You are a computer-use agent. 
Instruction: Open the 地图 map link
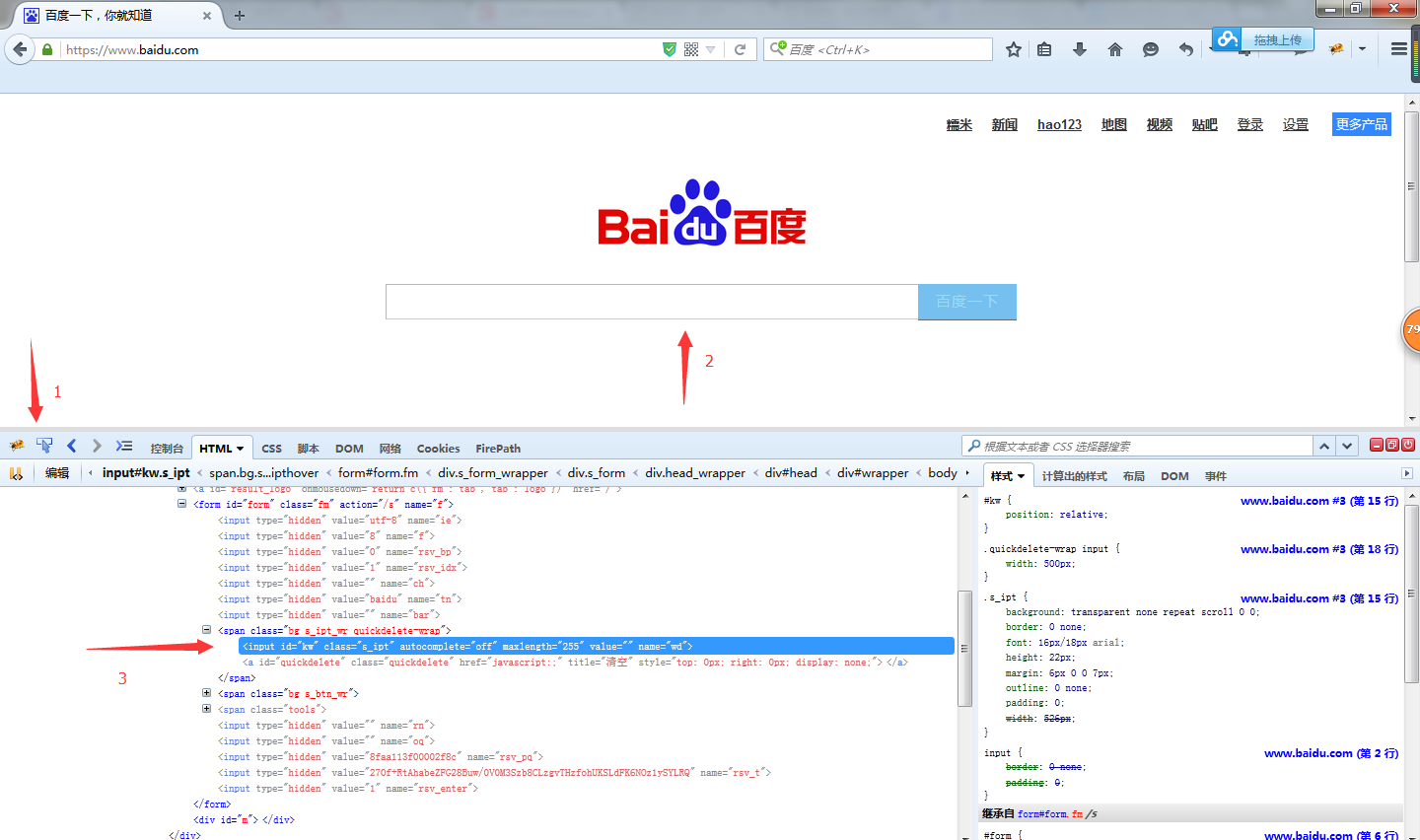click(x=1114, y=124)
